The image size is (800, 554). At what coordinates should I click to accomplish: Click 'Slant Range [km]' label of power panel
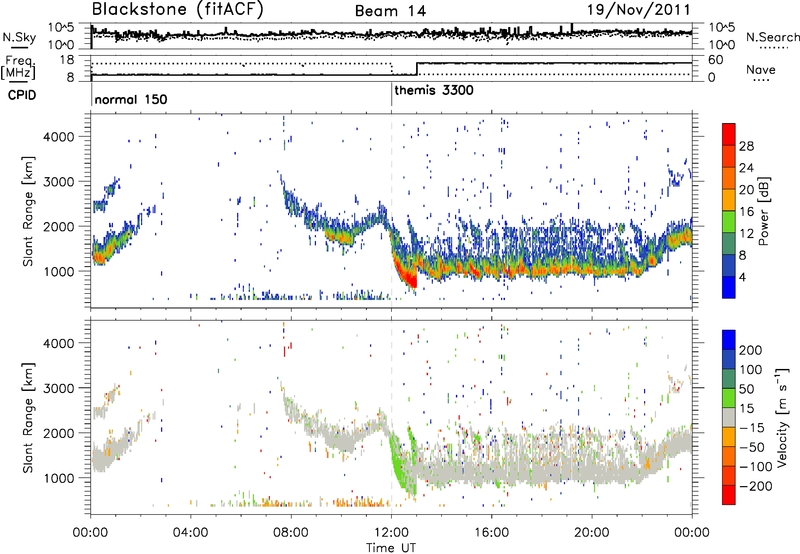point(28,211)
